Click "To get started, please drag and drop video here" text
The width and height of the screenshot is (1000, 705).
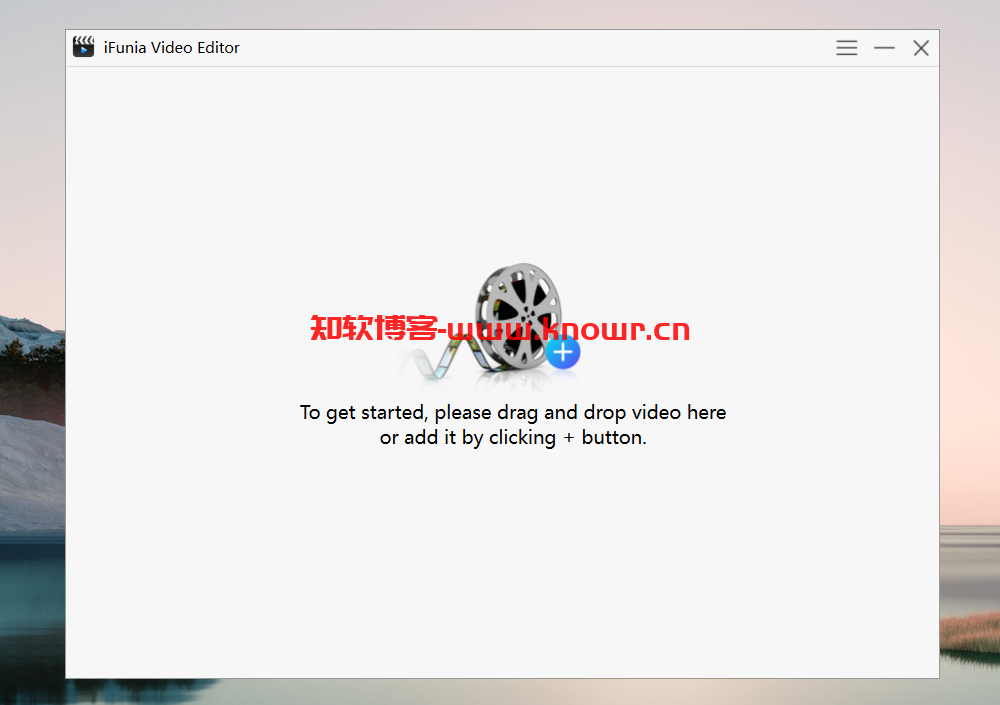pos(513,413)
